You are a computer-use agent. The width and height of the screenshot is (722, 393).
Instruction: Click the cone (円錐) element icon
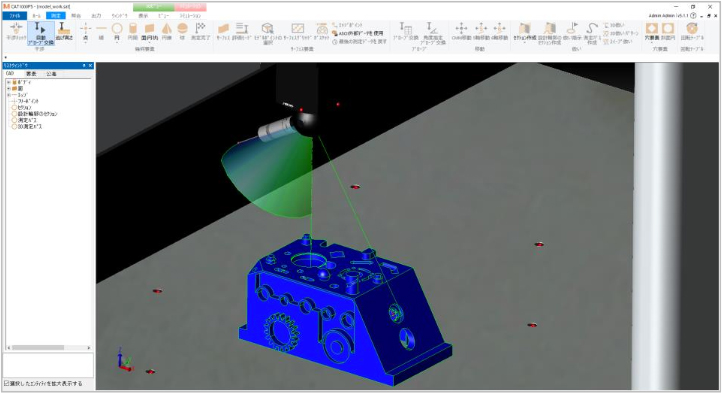(167, 32)
